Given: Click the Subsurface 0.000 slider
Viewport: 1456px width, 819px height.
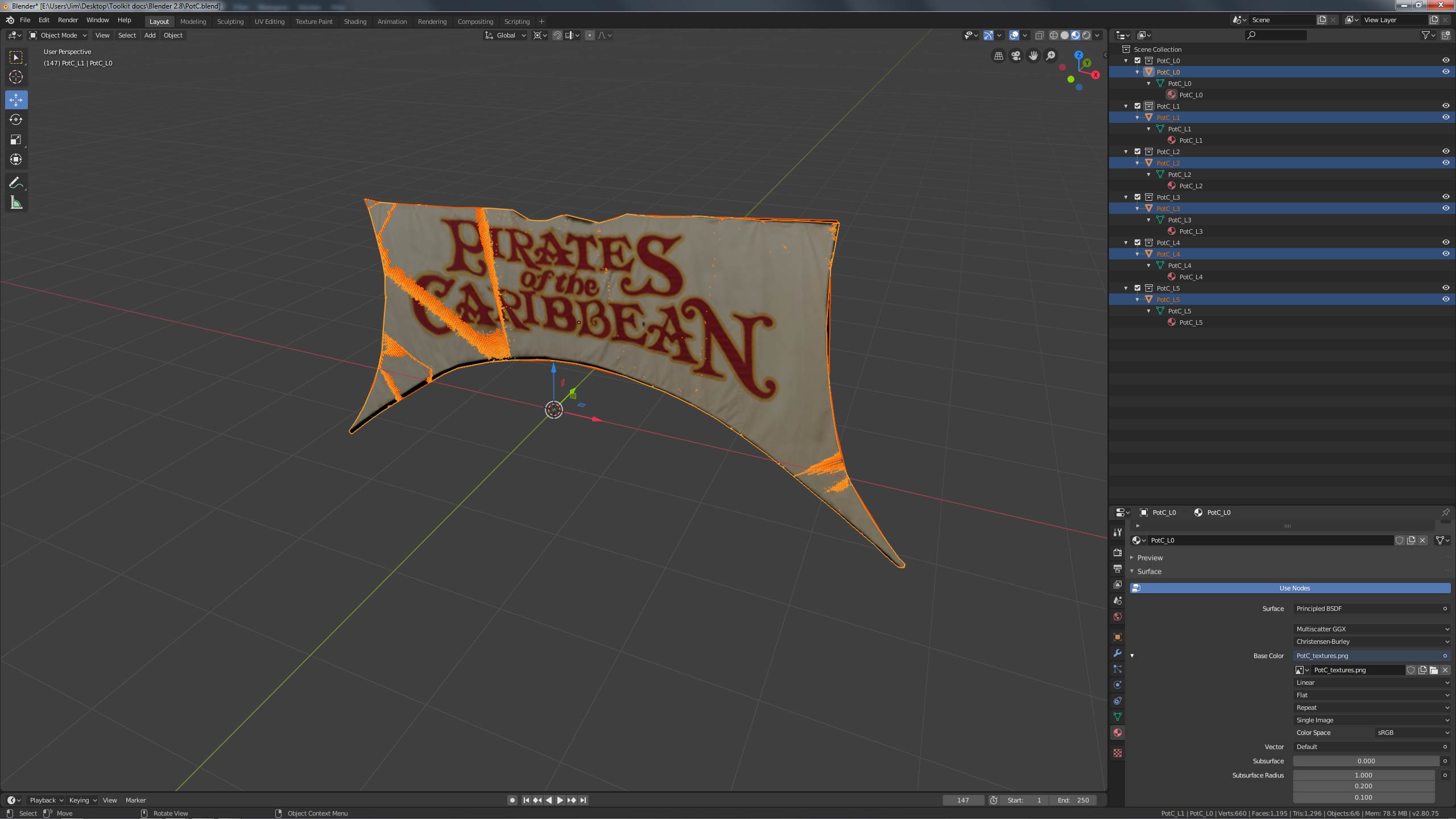Looking at the screenshot, I should coord(1366,761).
